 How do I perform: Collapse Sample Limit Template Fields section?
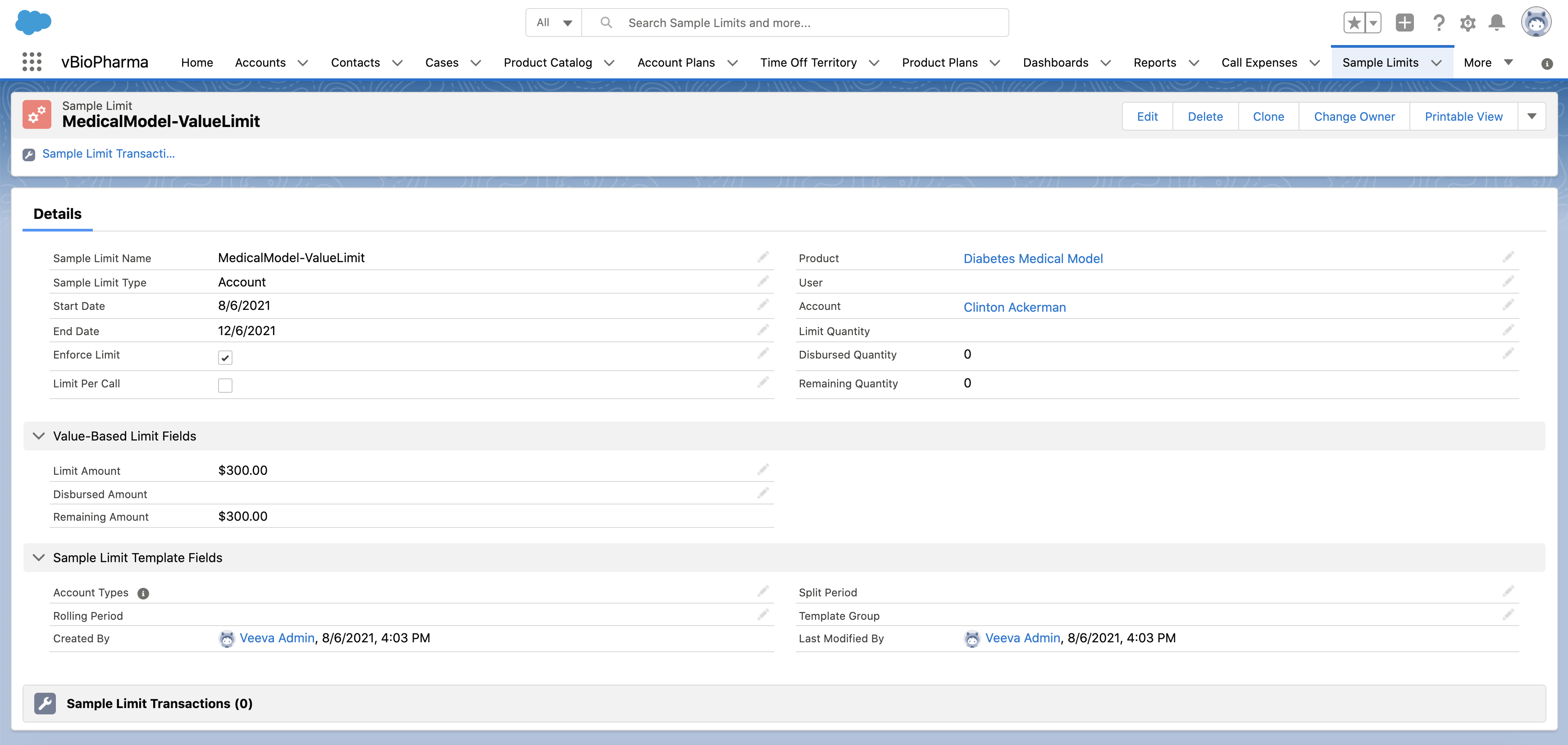tap(39, 558)
